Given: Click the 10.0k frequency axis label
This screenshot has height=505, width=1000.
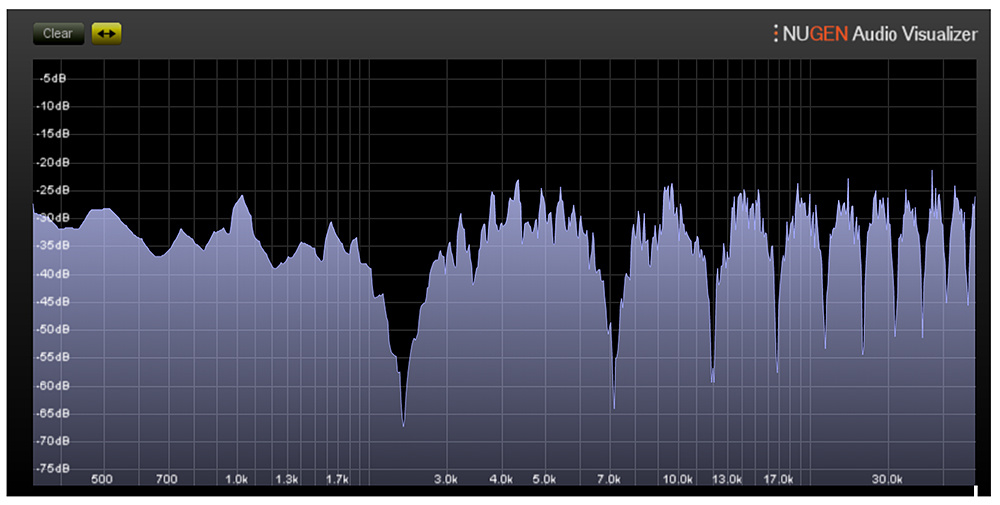Looking at the screenshot, I should point(678,480).
